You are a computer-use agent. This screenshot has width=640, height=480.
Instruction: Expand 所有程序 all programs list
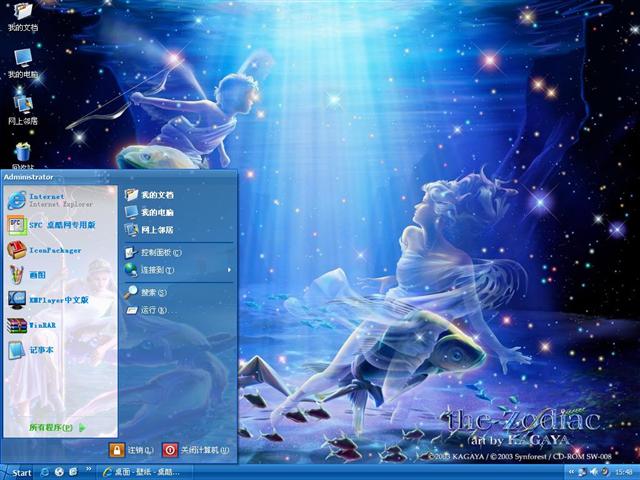[57, 427]
